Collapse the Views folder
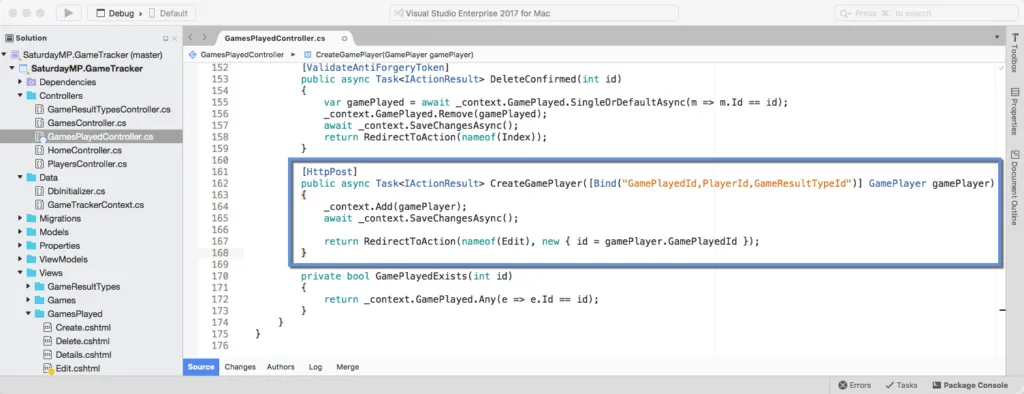 tap(20, 273)
